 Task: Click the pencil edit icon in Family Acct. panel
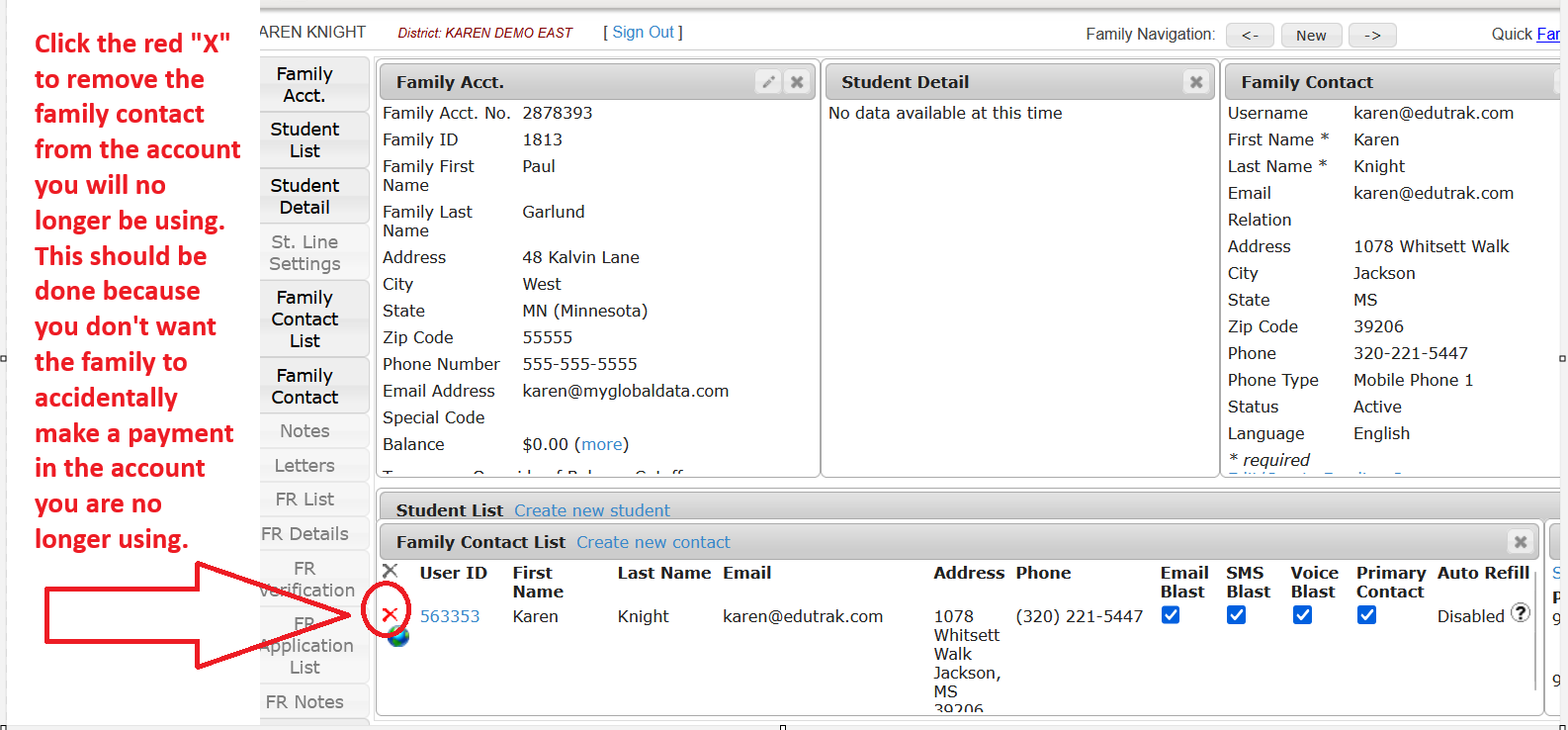(x=768, y=82)
